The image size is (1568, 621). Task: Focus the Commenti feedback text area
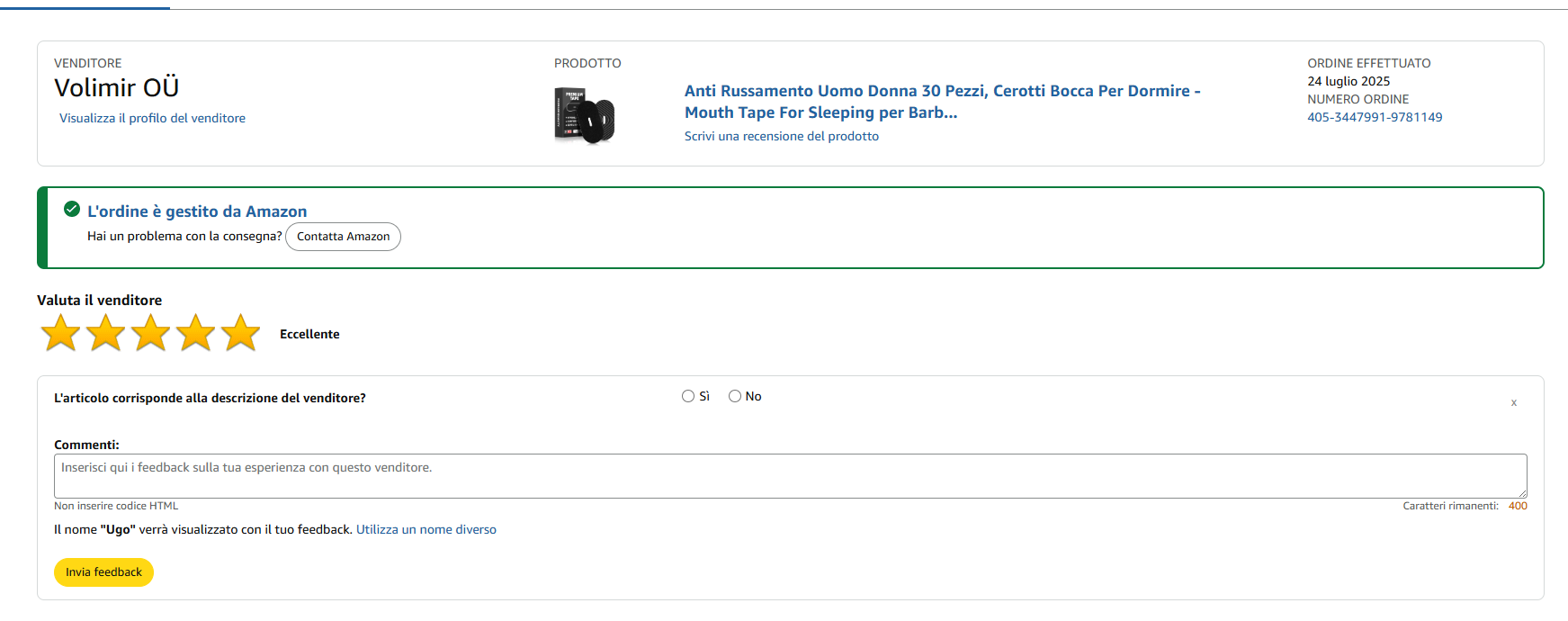(790, 476)
